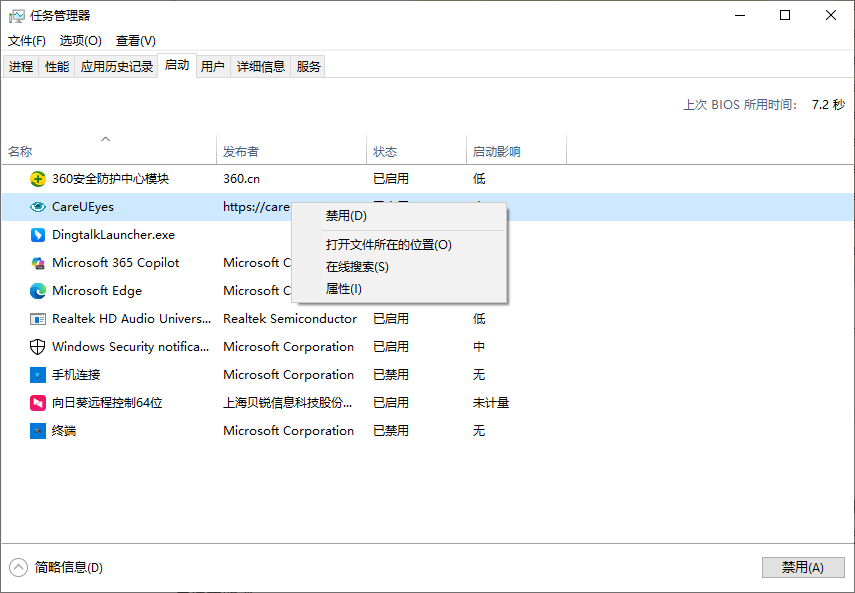This screenshot has width=855, height=593.
Task: Click 已禁用 status in 终端 row
Action: tap(391, 431)
